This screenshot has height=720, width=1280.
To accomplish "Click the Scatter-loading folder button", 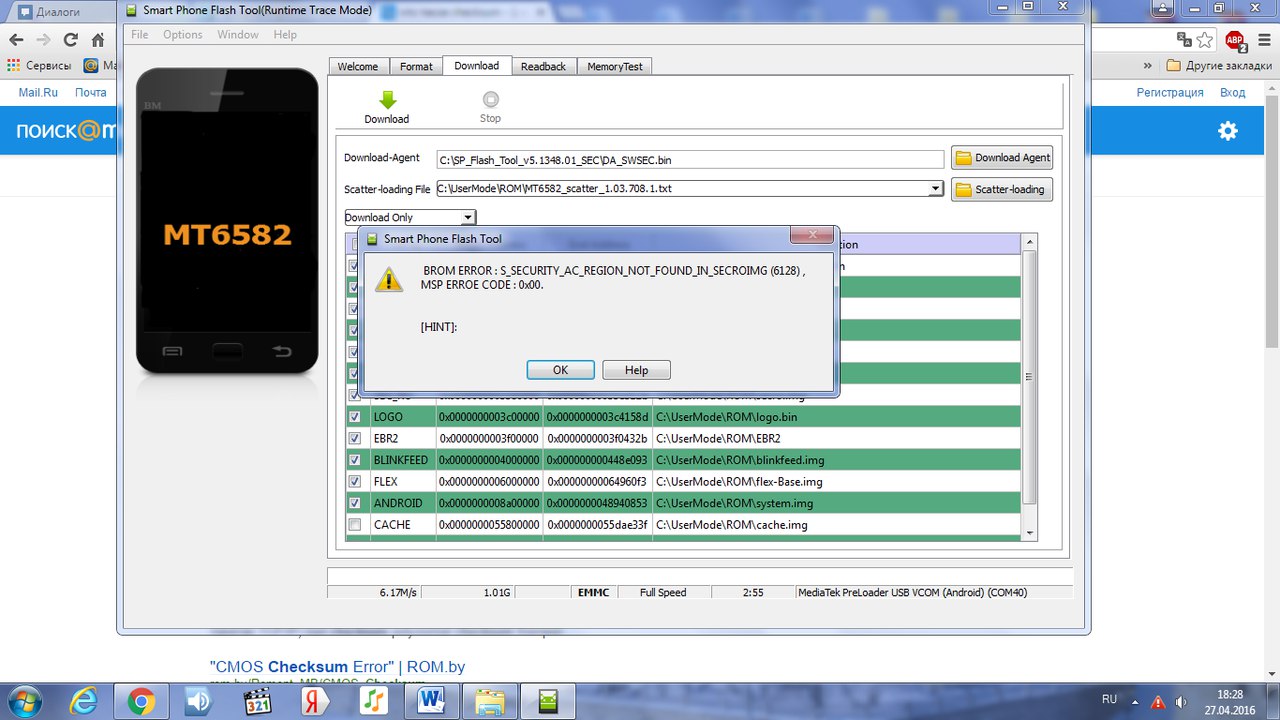I will pyautogui.click(x=1001, y=189).
